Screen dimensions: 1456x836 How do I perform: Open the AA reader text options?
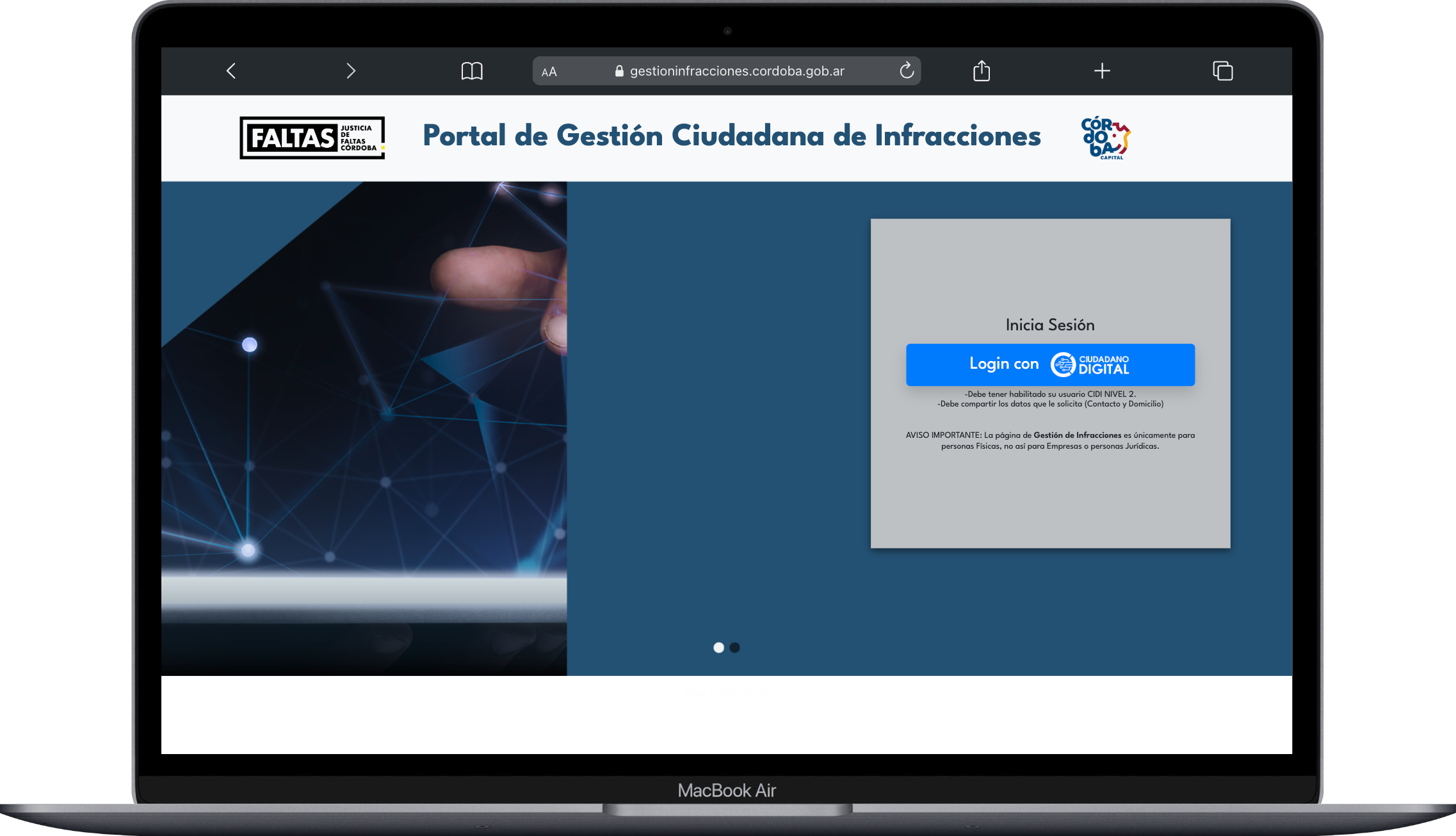(549, 72)
